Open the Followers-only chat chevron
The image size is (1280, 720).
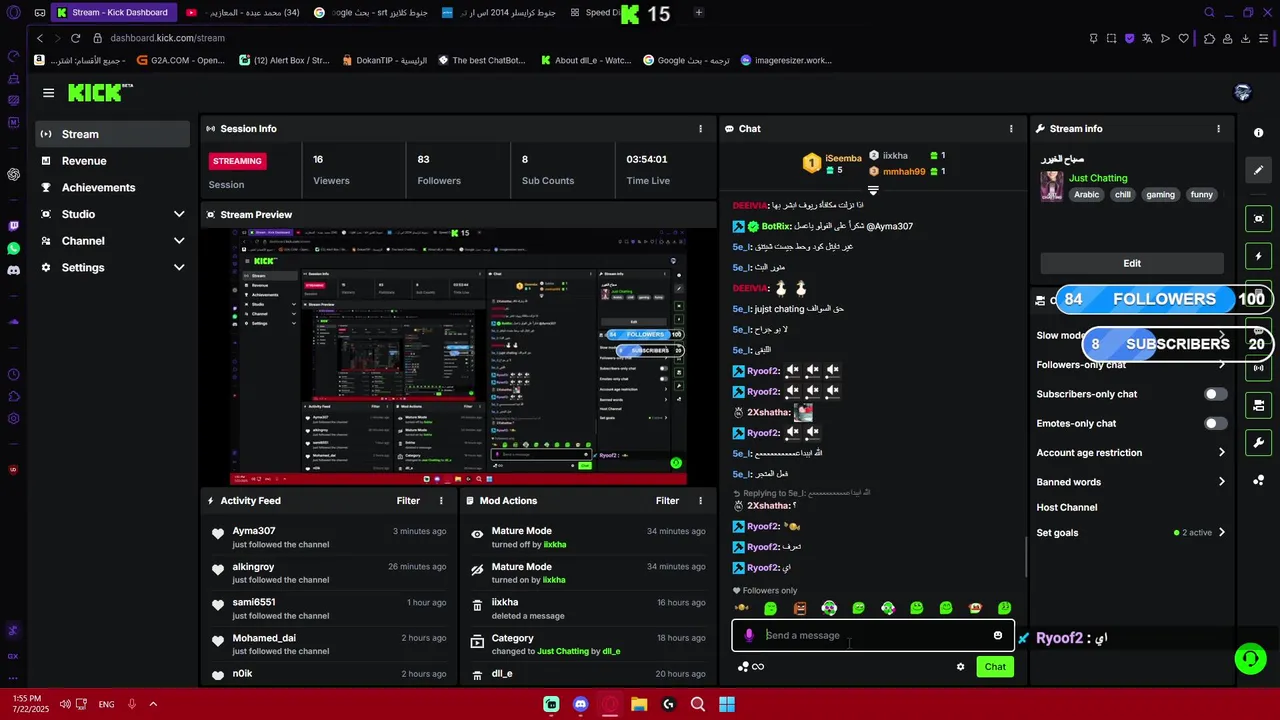tap(1221, 365)
